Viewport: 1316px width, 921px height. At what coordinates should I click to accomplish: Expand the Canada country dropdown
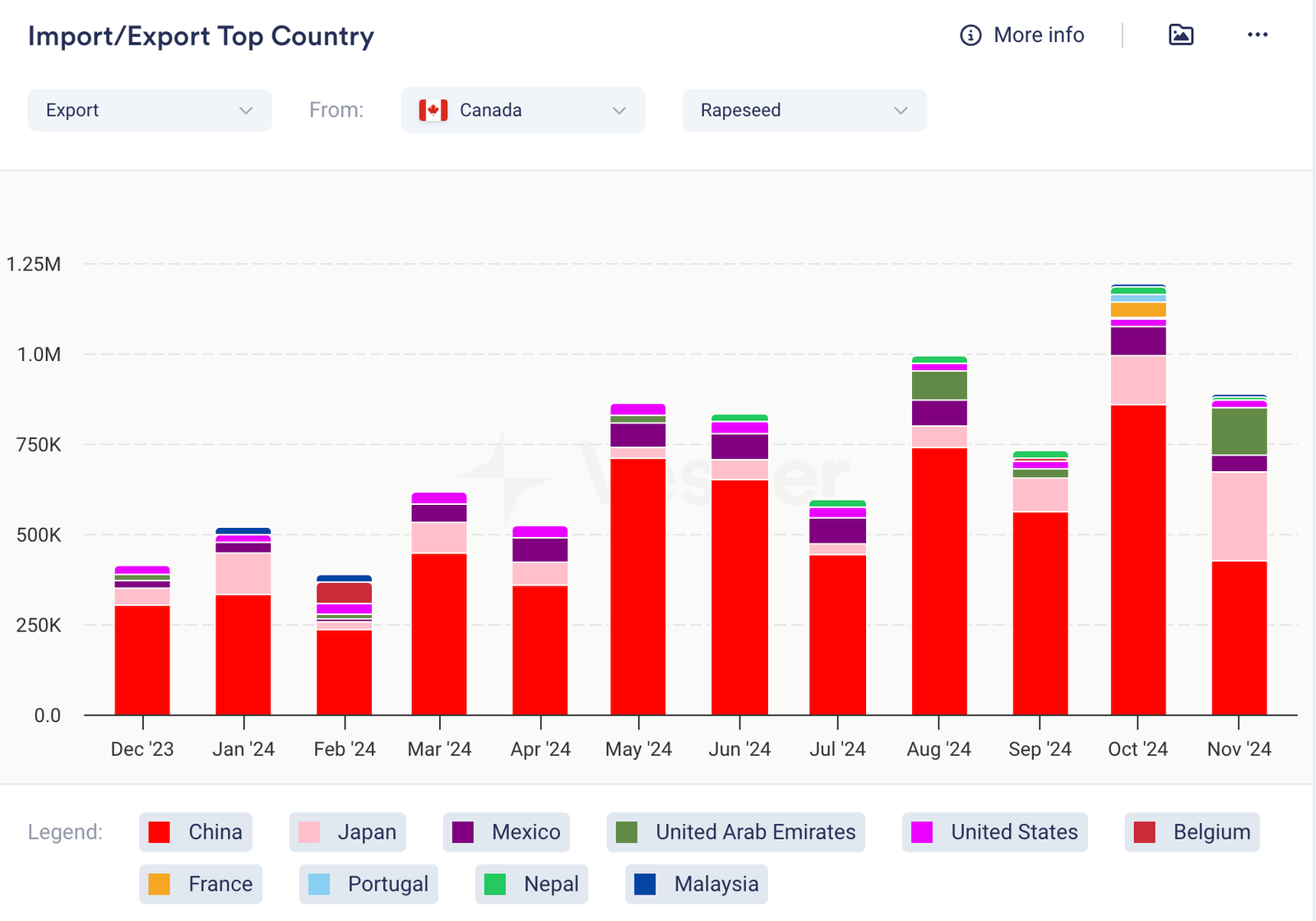click(523, 110)
